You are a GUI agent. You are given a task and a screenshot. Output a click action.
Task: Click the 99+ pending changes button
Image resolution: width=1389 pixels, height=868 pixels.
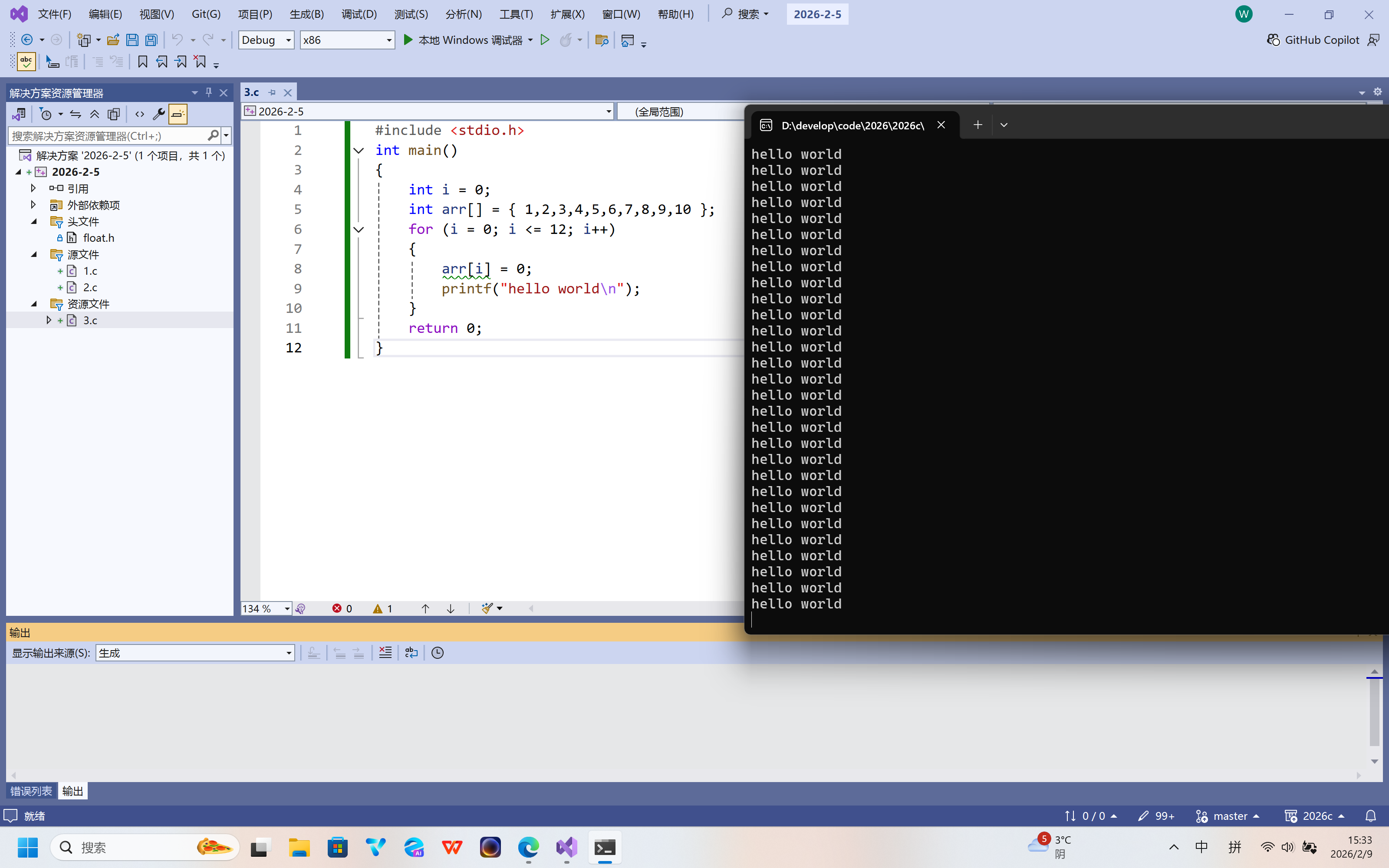[x=1156, y=816]
